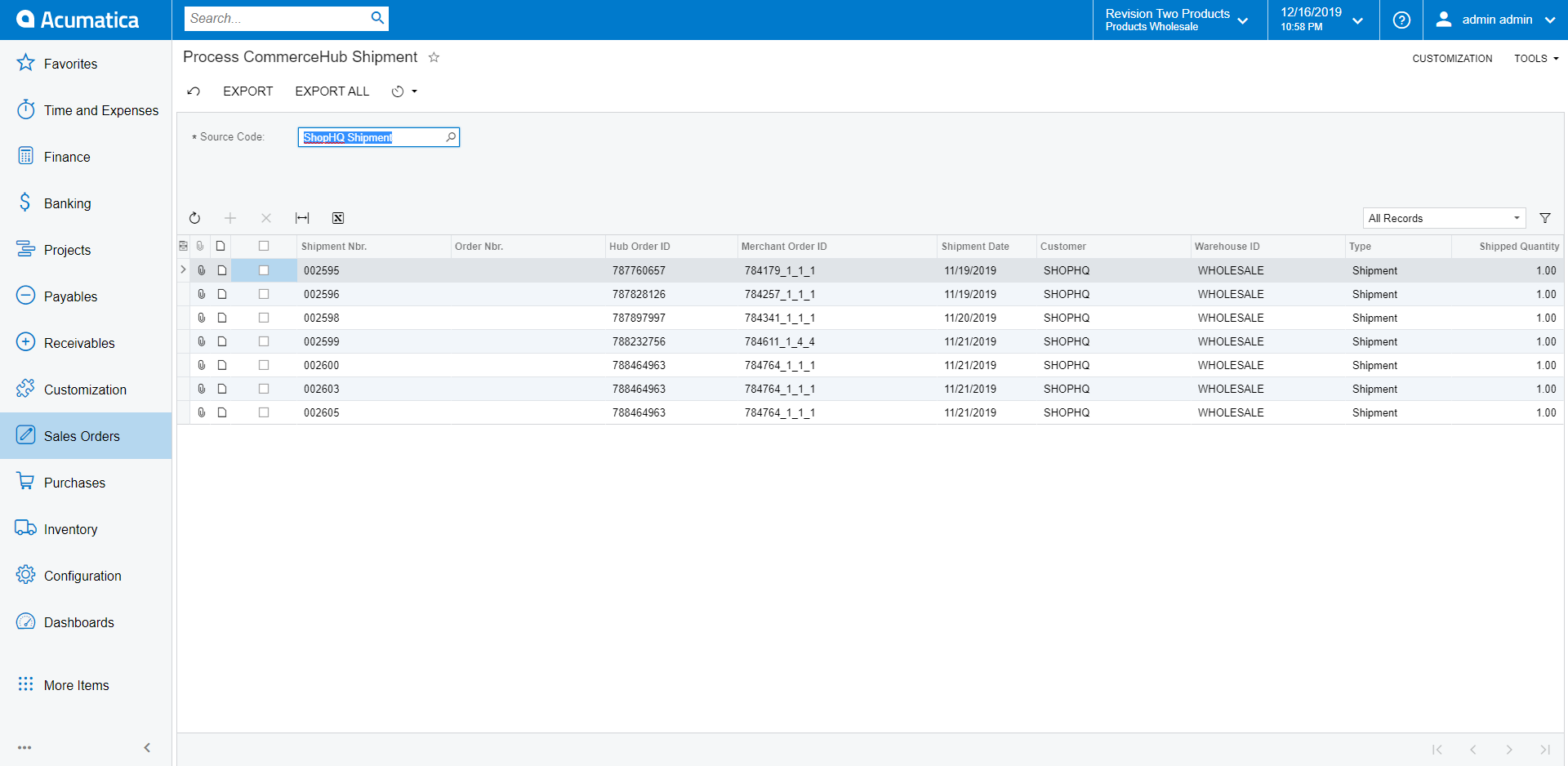Viewport: 1568px width, 766px height.
Task: Refresh the shipments grid
Action: click(194, 218)
